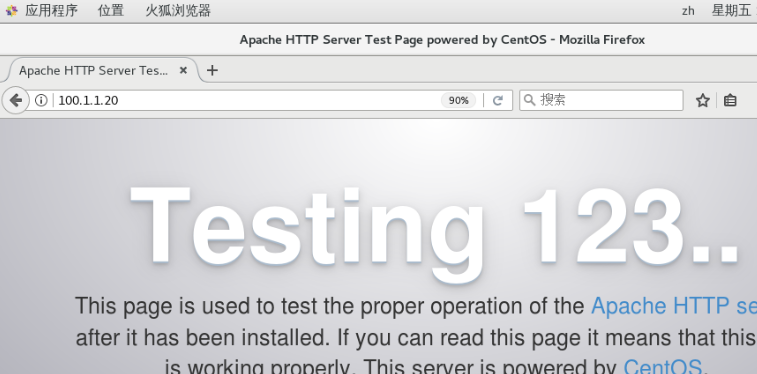Bookmark this page with the star icon
The height and width of the screenshot is (374, 757).
tap(702, 100)
